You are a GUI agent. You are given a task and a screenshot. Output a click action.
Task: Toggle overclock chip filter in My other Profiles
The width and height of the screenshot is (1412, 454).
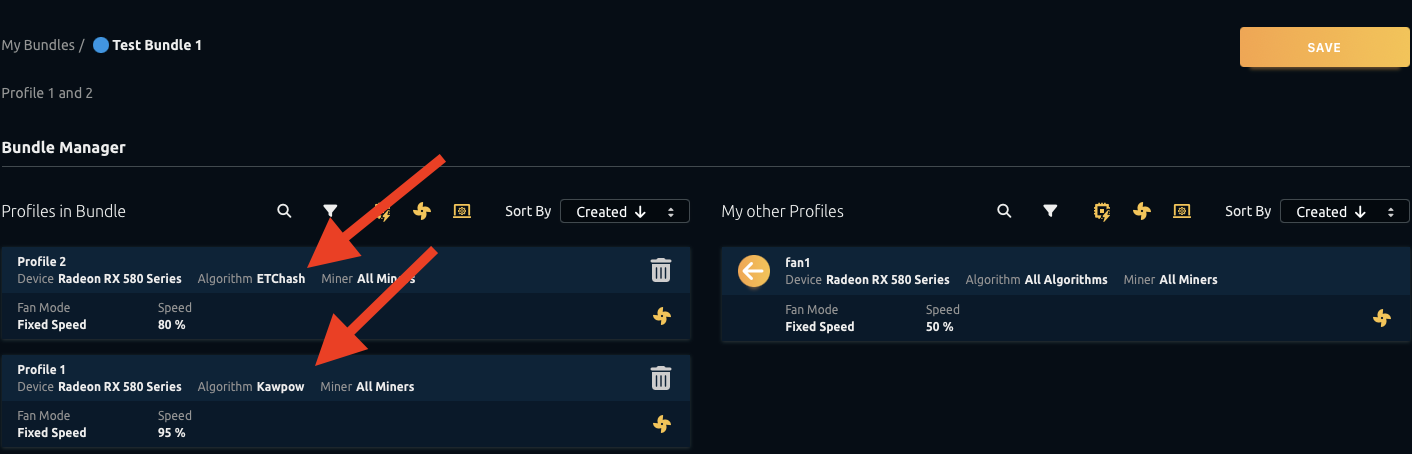coord(1102,211)
